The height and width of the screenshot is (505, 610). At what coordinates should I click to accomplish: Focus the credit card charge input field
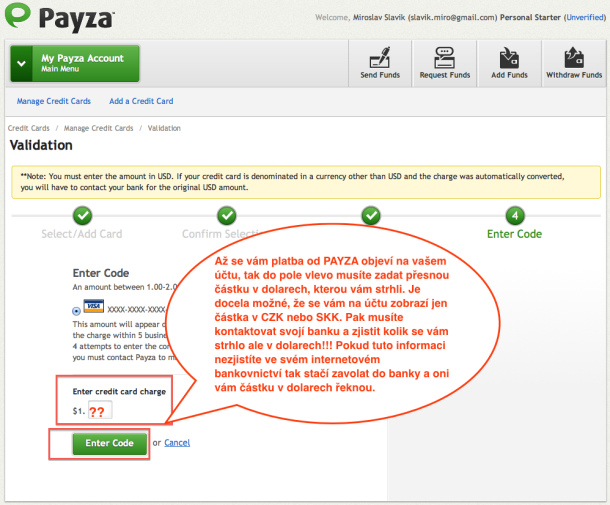(x=100, y=410)
